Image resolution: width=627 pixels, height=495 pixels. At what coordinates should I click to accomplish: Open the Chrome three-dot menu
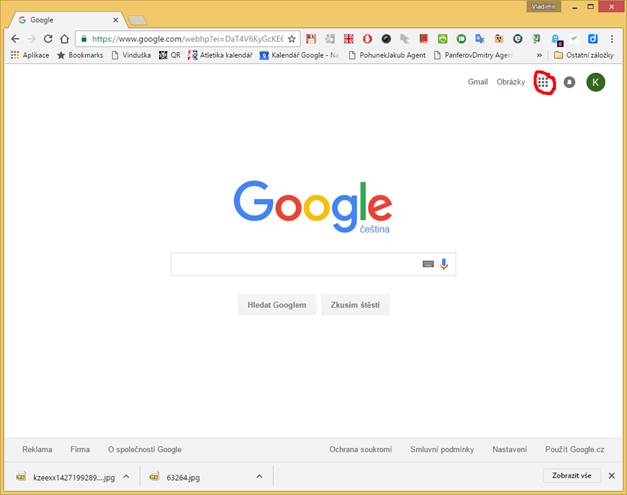611,39
